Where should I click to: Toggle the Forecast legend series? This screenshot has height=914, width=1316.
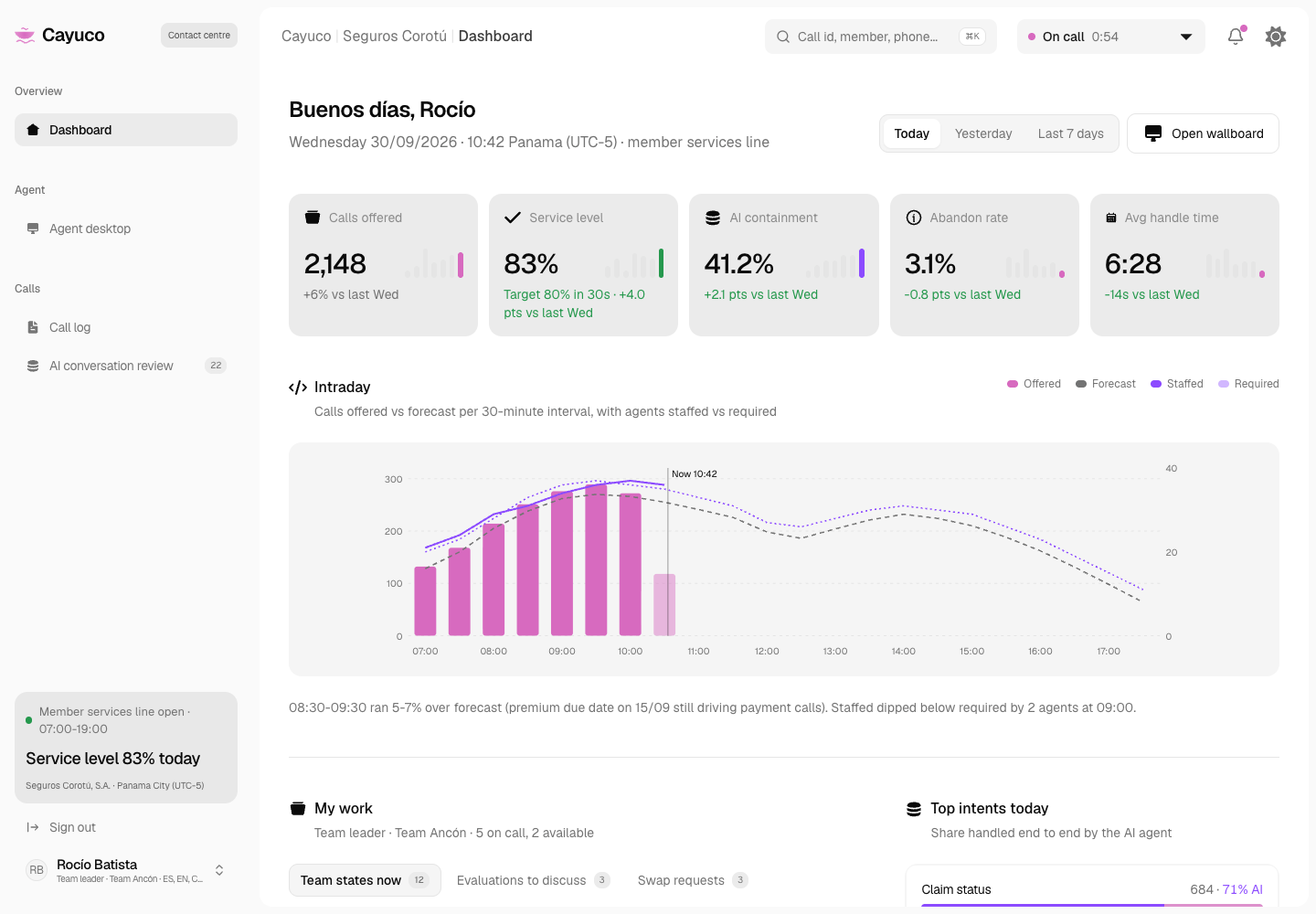(1106, 384)
